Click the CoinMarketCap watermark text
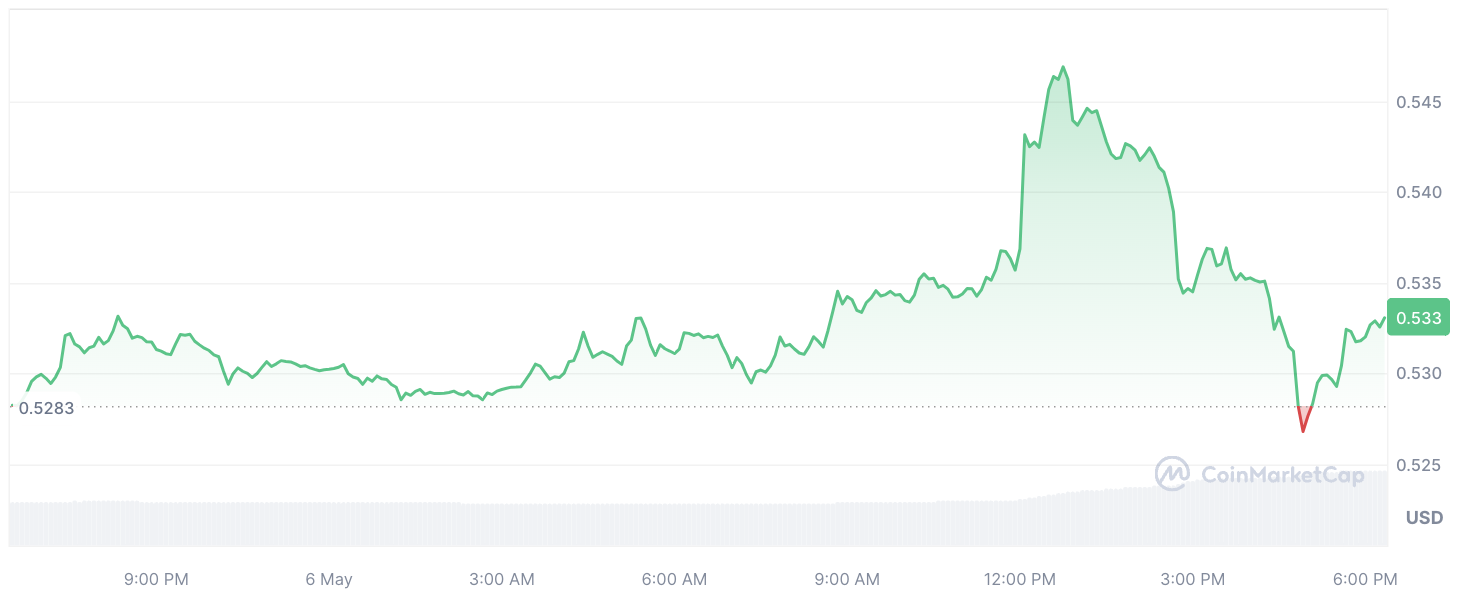 (1282, 475)
